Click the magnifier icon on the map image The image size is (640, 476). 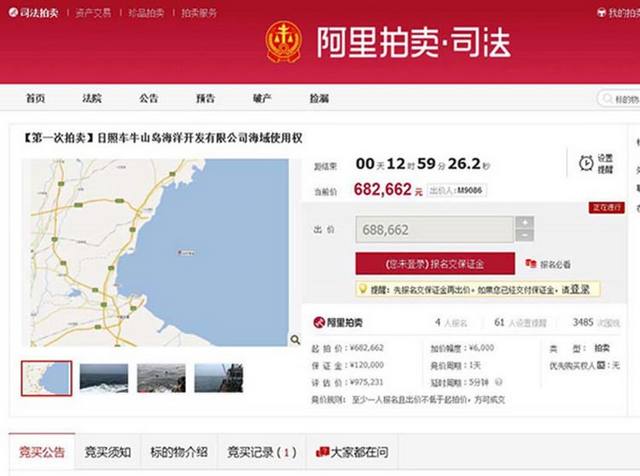point(295,340)
